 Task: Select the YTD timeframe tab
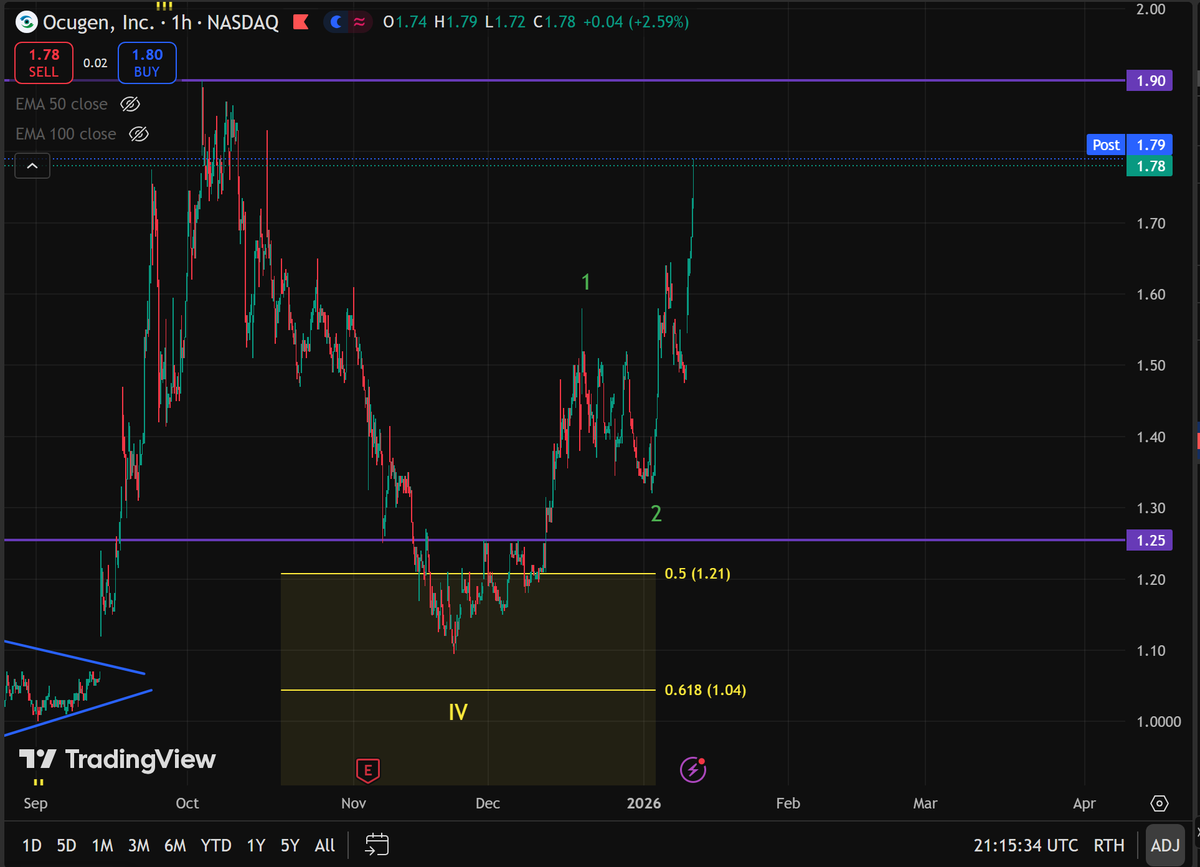tap(216, 845)
